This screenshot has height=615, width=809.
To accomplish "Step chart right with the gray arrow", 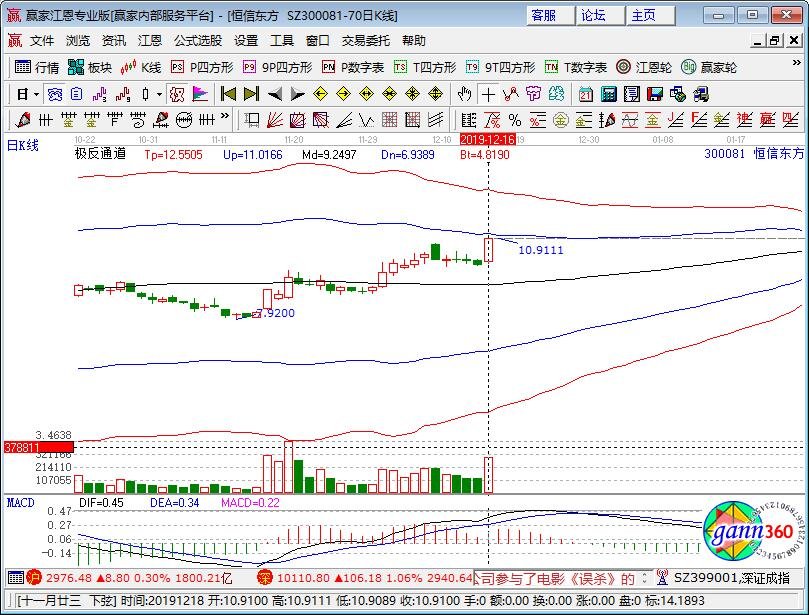I will click(x=298, y=94).
